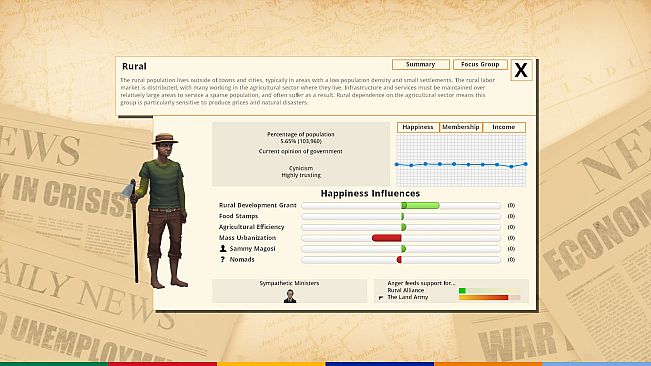This screenshot has height=366, width=651.
Task: Select the Sammy Magosi minister label
Action: 252,249
